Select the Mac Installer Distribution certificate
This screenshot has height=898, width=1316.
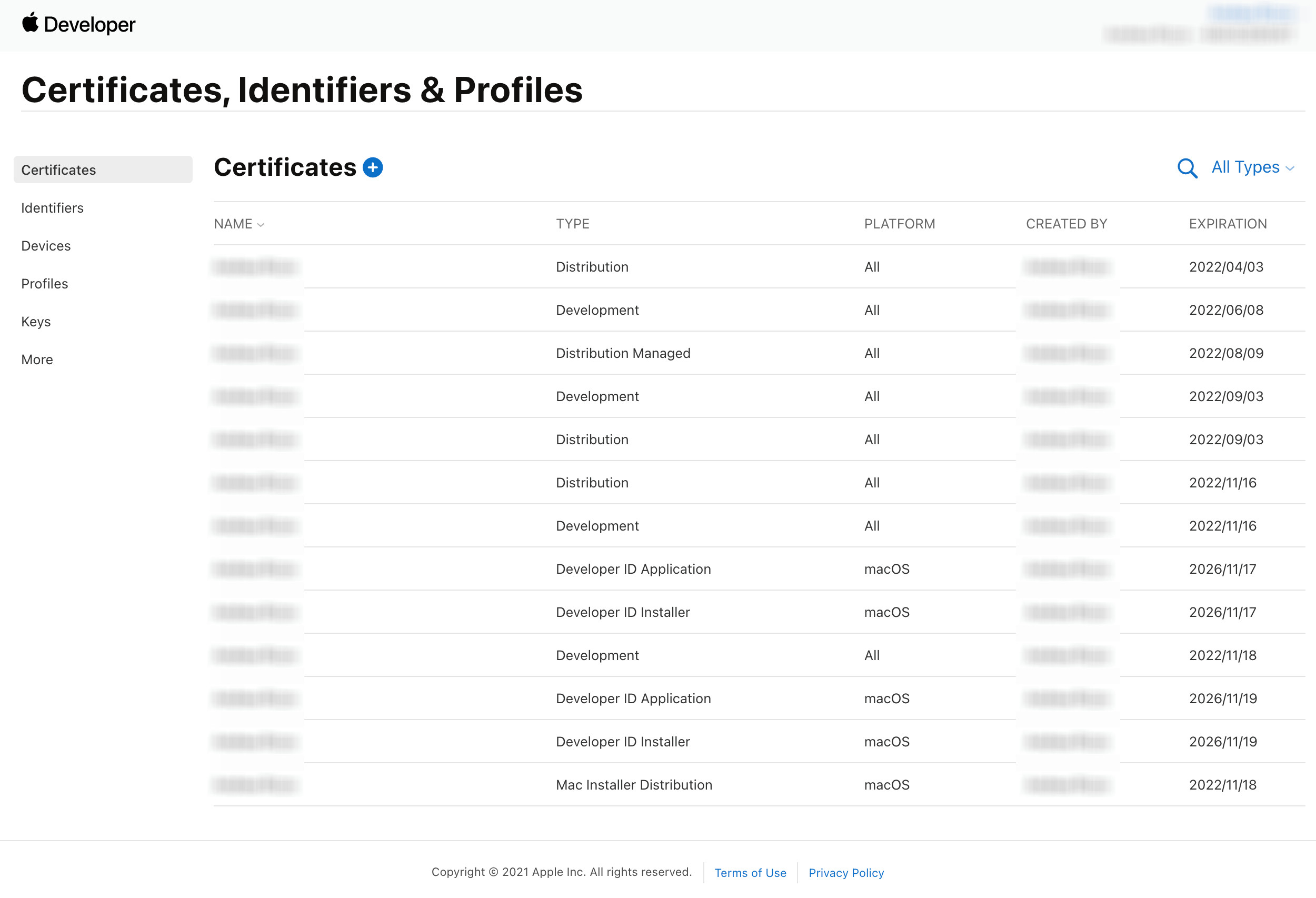tap(634, 785)
